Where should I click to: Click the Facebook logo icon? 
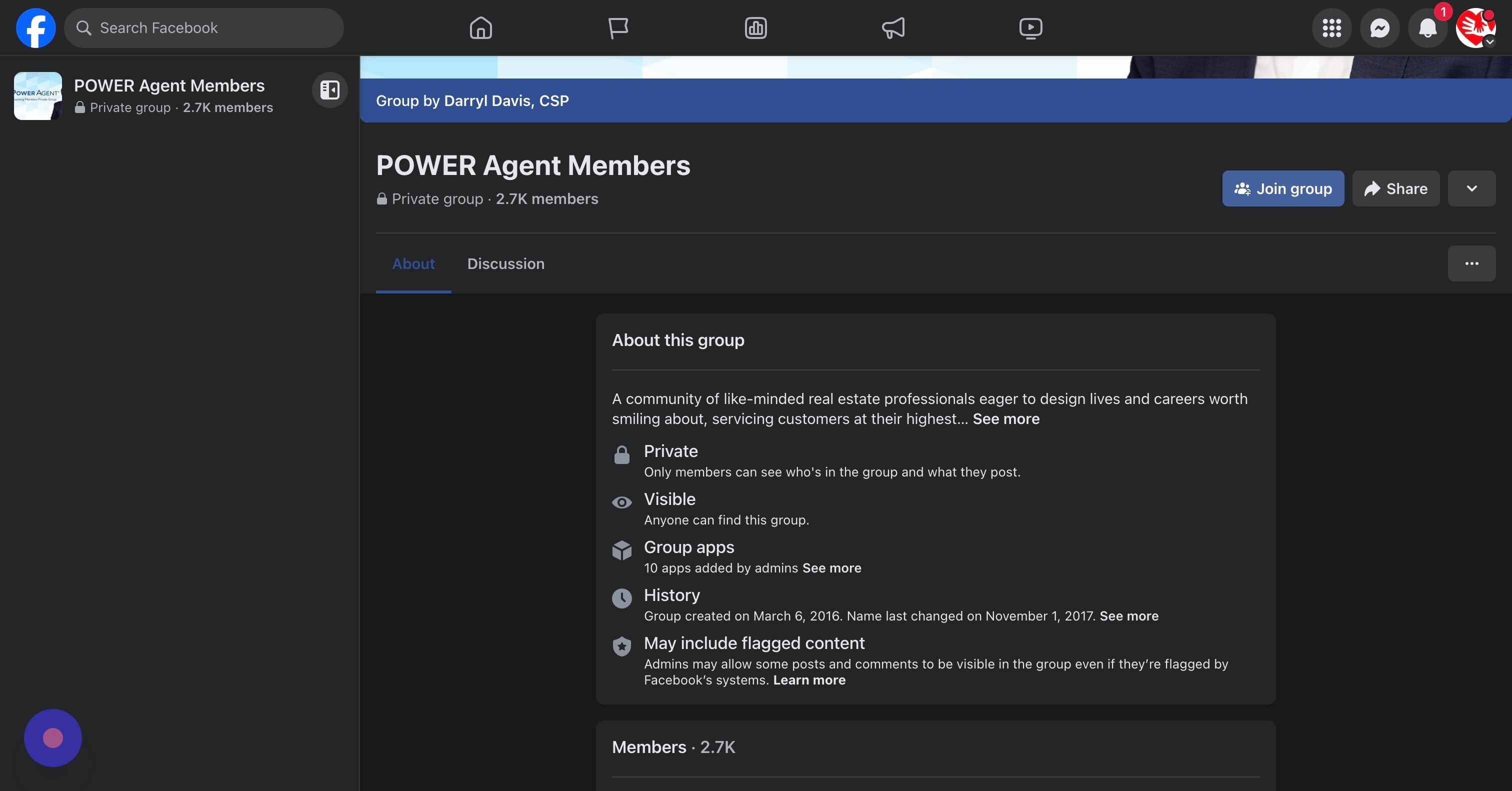click(x=36, y=27)
